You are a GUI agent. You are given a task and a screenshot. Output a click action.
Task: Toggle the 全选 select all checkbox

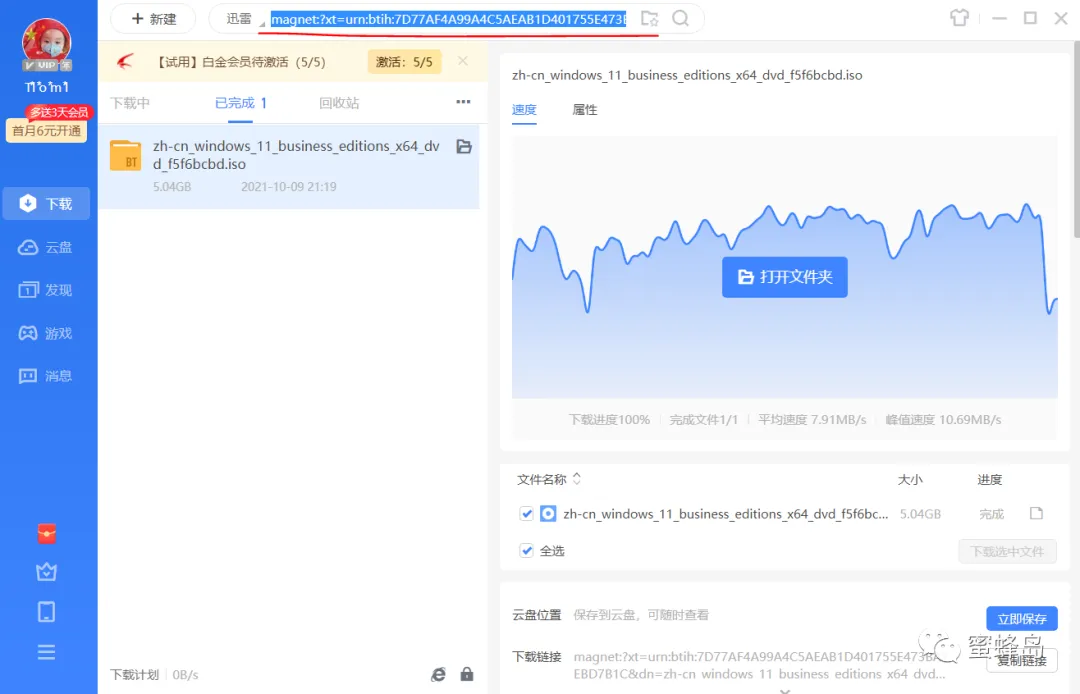pos(527,551)
